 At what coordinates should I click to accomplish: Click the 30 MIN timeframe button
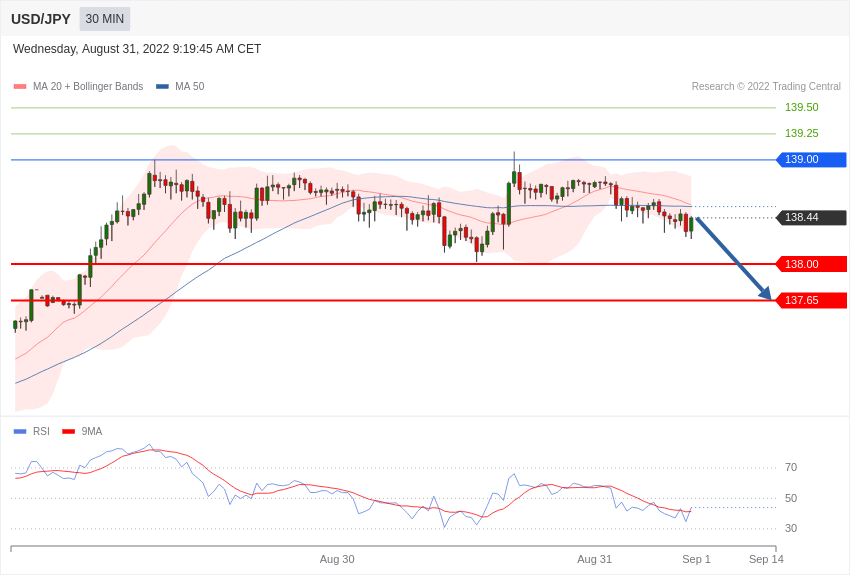(x=105, y=19)
